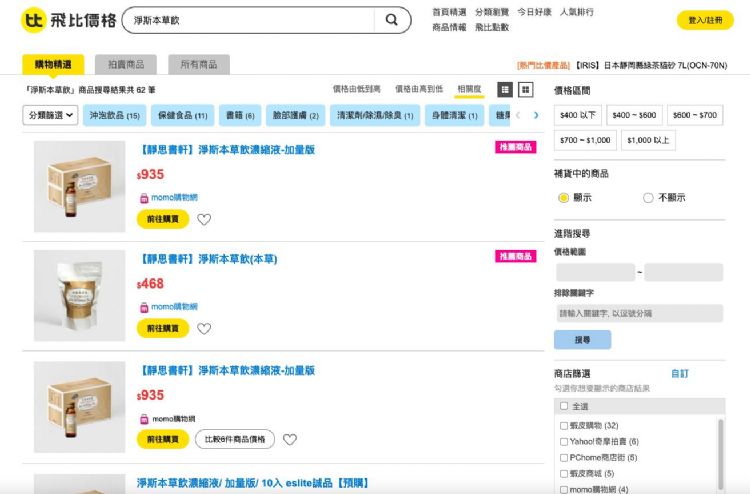The width and height of the screenshot is (750, 494).
Task: Open 分類瀏覽 navigation item
Action: coord(492,12)
